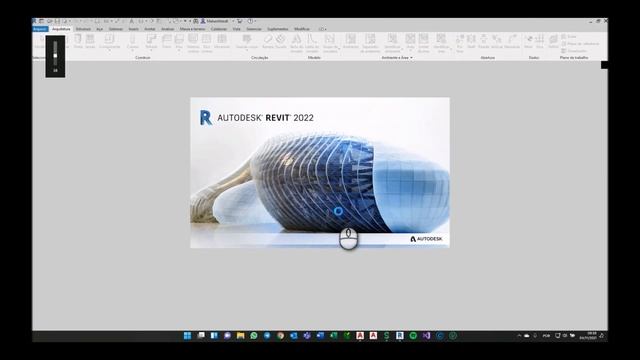Switch to the Sistemas tab
The image size is (640, 360).
coord(116,29)
